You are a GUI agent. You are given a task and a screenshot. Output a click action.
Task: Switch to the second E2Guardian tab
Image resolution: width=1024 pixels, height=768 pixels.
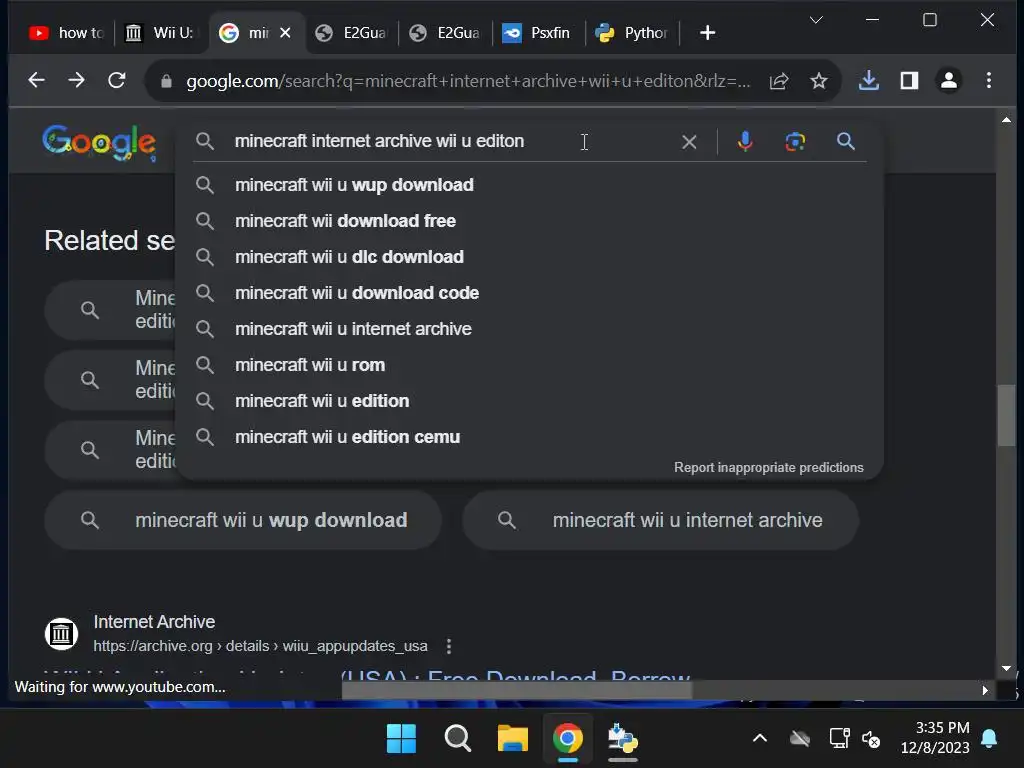click(445, 33)
